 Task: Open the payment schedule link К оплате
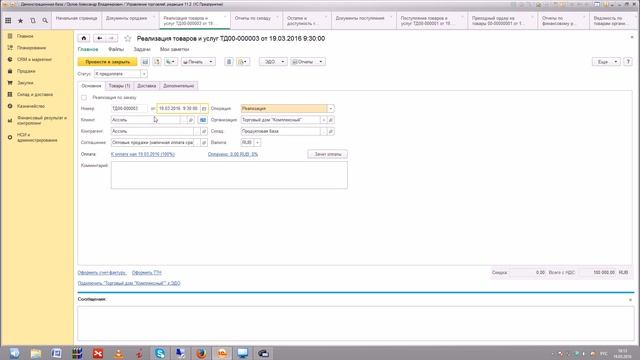[x=143, y=154]
